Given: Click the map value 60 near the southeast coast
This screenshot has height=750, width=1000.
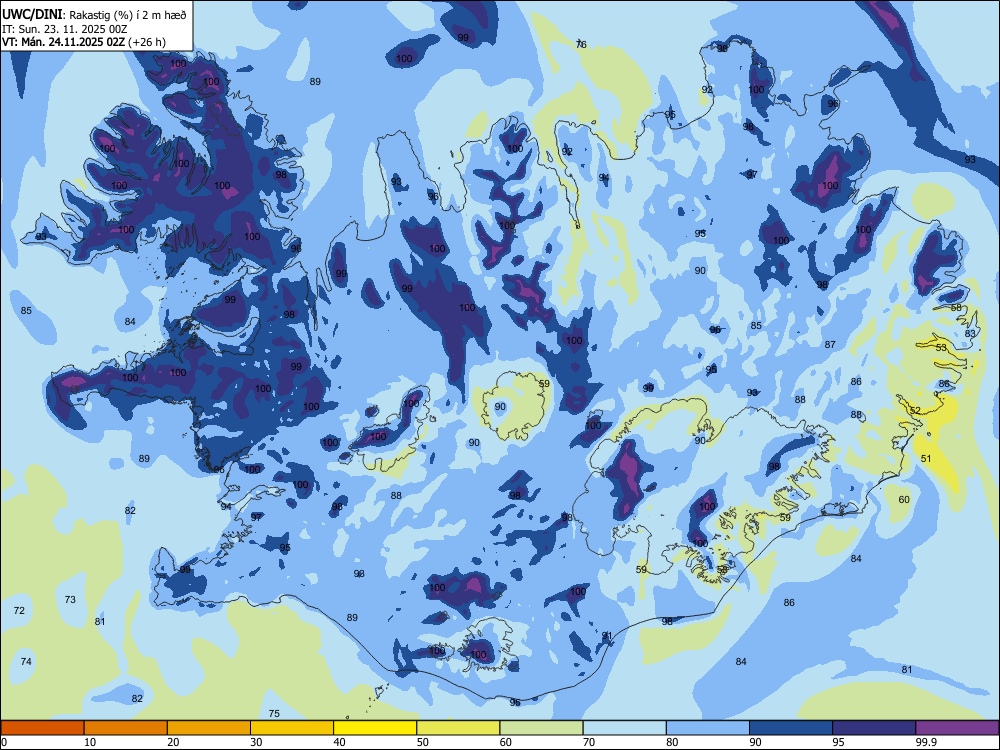Looking at the screenshot, I should point(904,499).
